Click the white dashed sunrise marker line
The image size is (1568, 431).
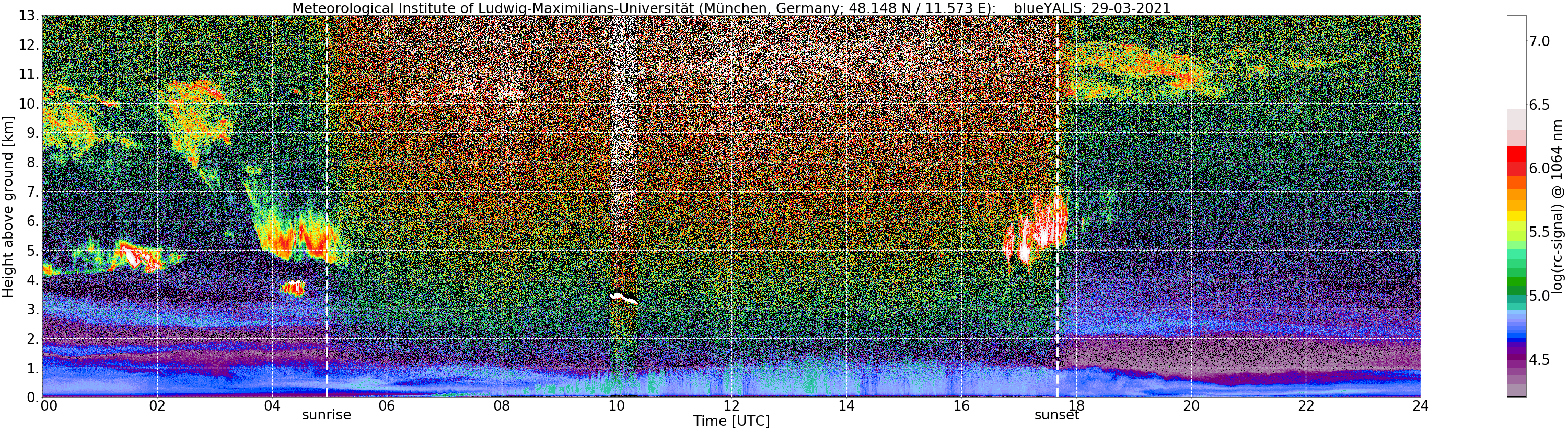tap(327, 207)
